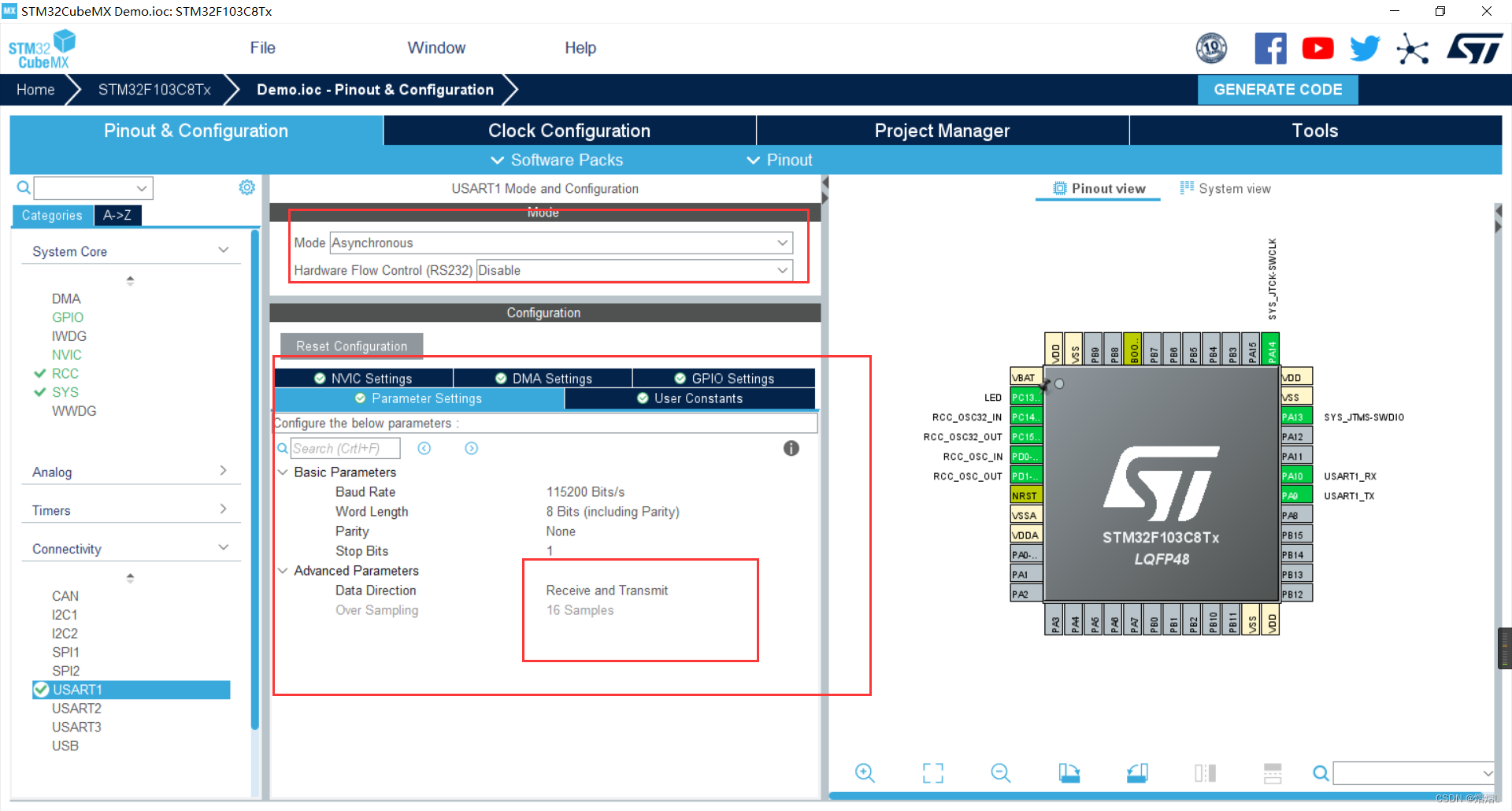The height and width of the screenshot is (811, 1512).
Task: Go to STM32F103C8Tx breadcrumb
Action: tap(154, 90)
